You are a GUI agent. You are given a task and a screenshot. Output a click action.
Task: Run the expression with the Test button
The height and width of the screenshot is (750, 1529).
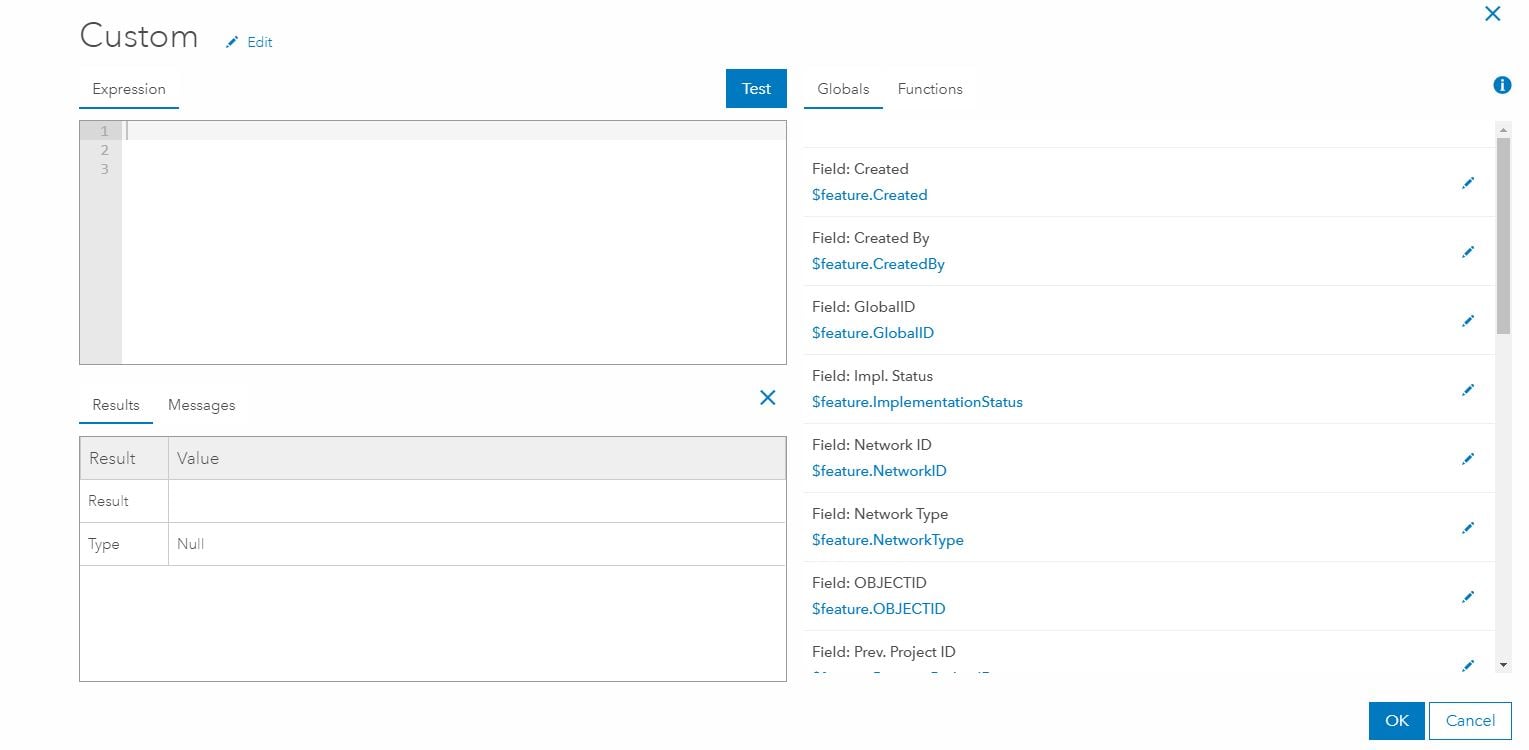coord(756,89)
